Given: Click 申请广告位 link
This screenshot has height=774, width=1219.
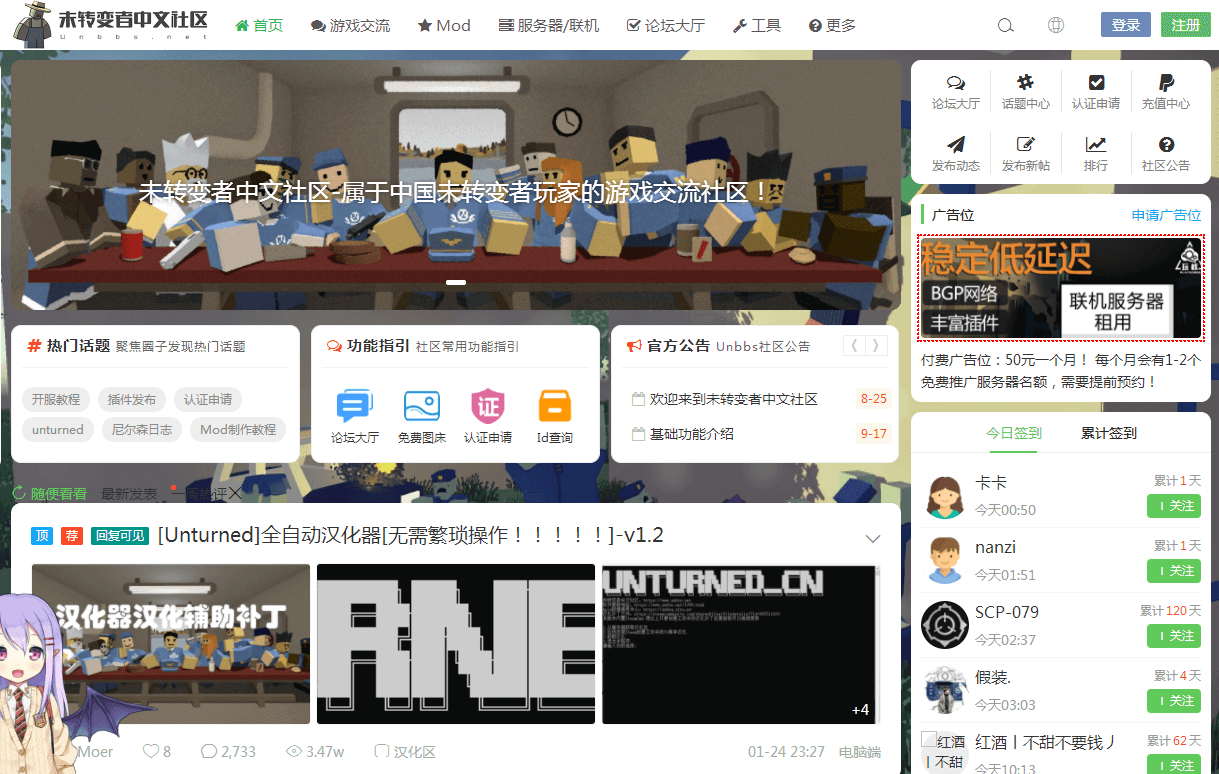Looking at the screenshot, I should [x=1166, y=215].
